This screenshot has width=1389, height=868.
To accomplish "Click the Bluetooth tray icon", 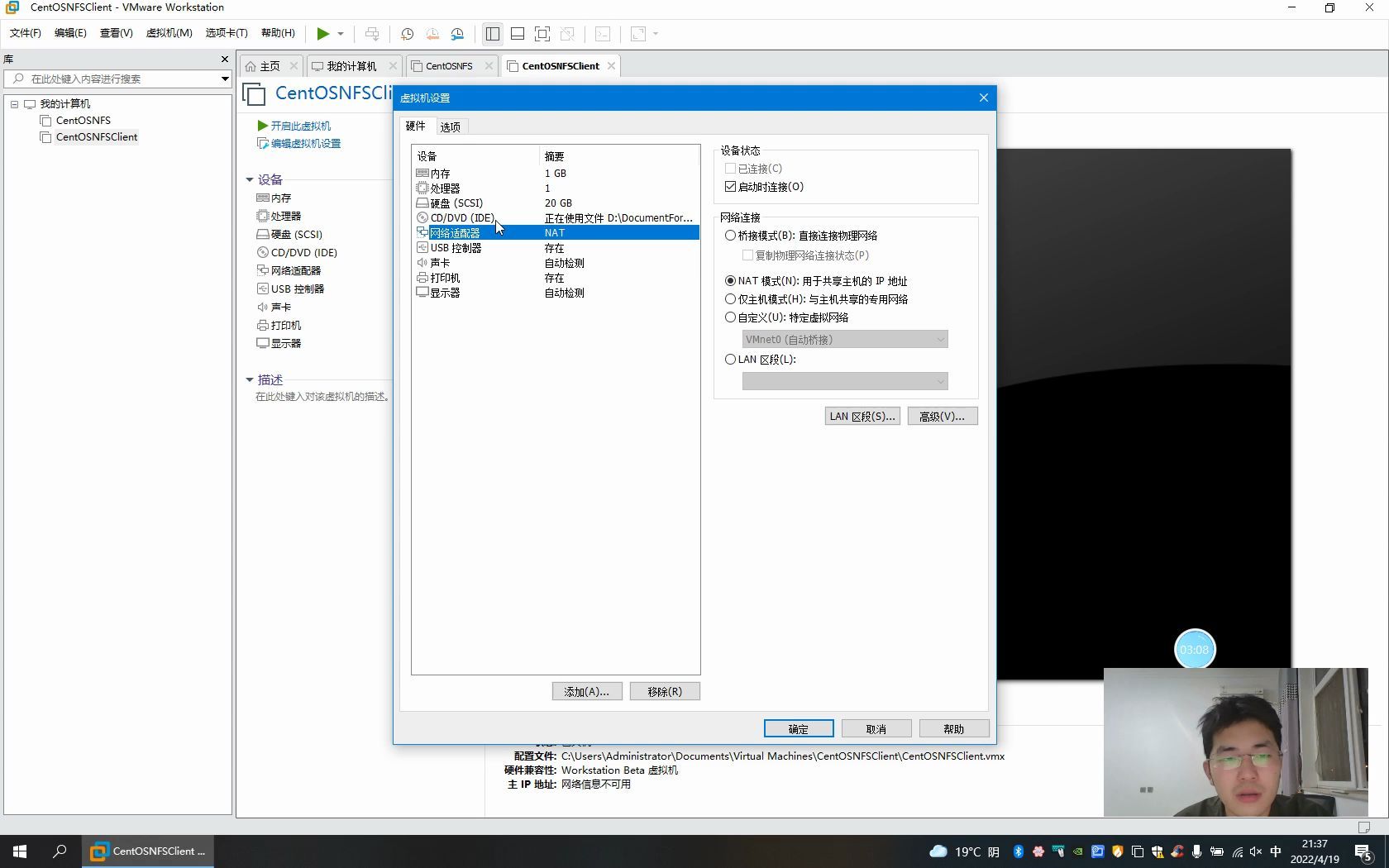I will click(1019, 851).
